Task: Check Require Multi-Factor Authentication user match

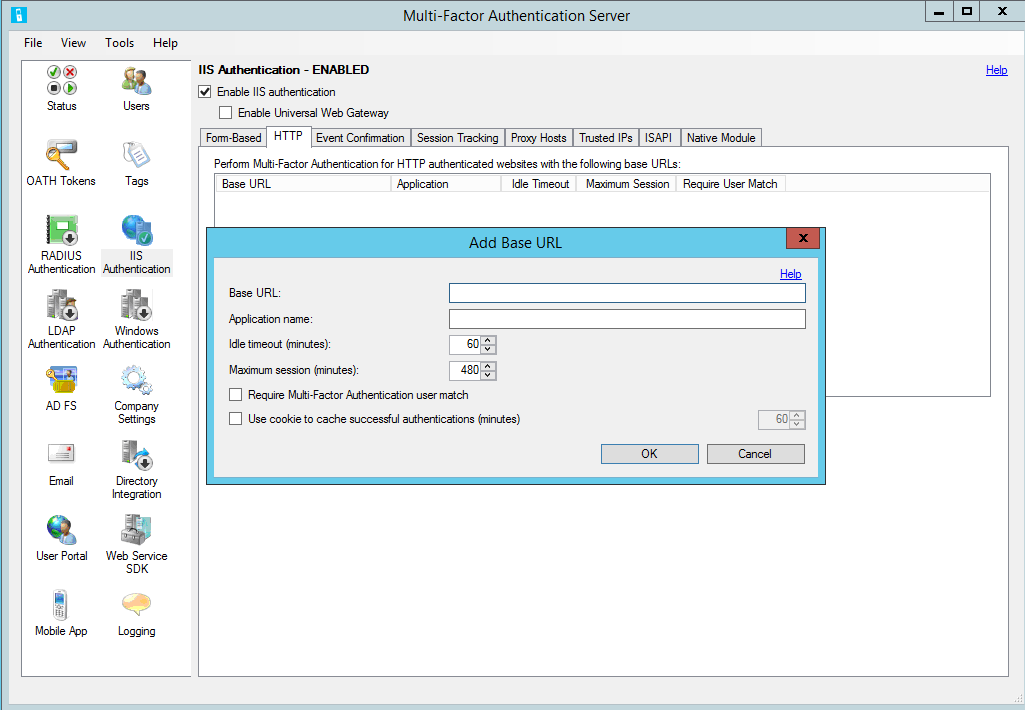Action: tap(235, 395)
